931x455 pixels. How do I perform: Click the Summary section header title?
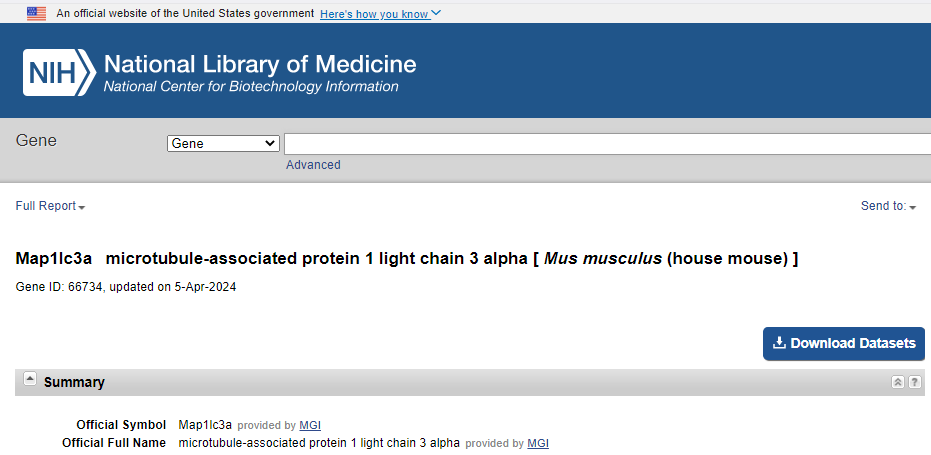74,382
